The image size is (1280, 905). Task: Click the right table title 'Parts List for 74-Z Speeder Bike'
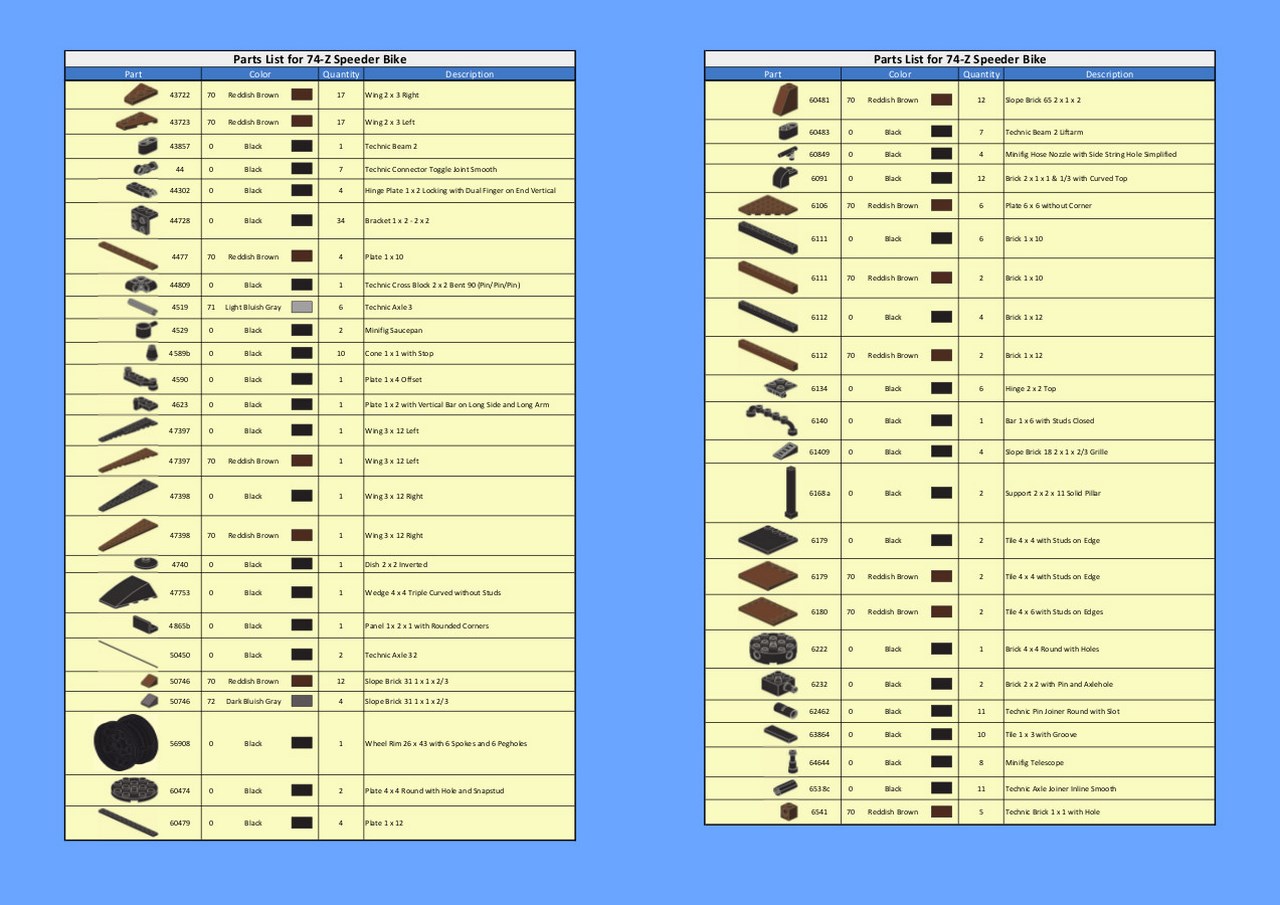coord(960,59)
